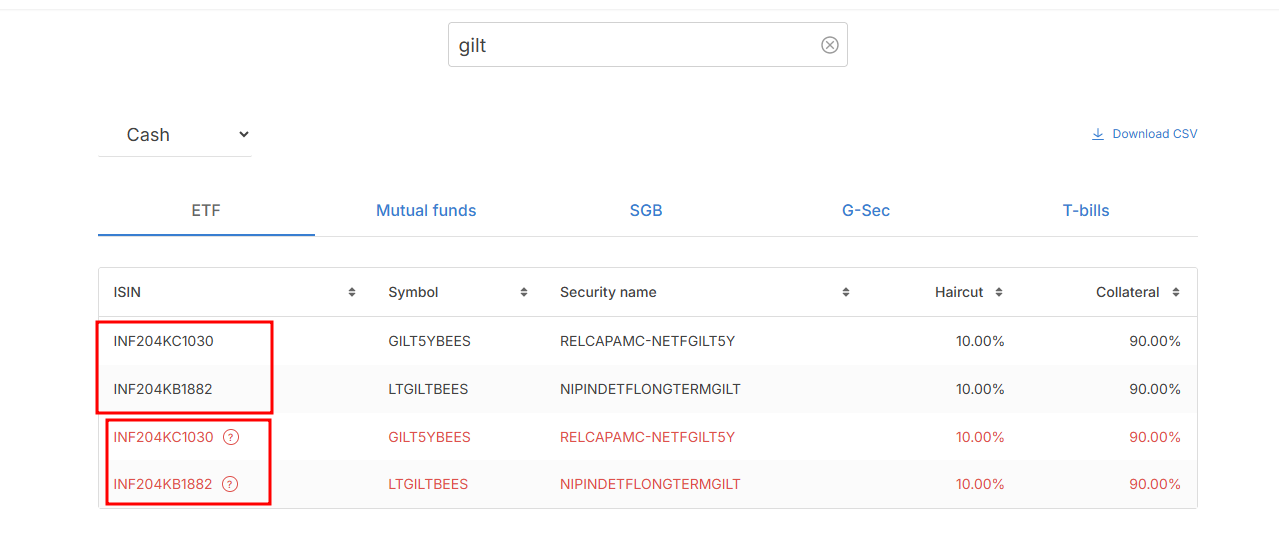This screenshot has height=555, width=1279.
Task: Sort by Security name column arrows
Action: coord(846,292)
